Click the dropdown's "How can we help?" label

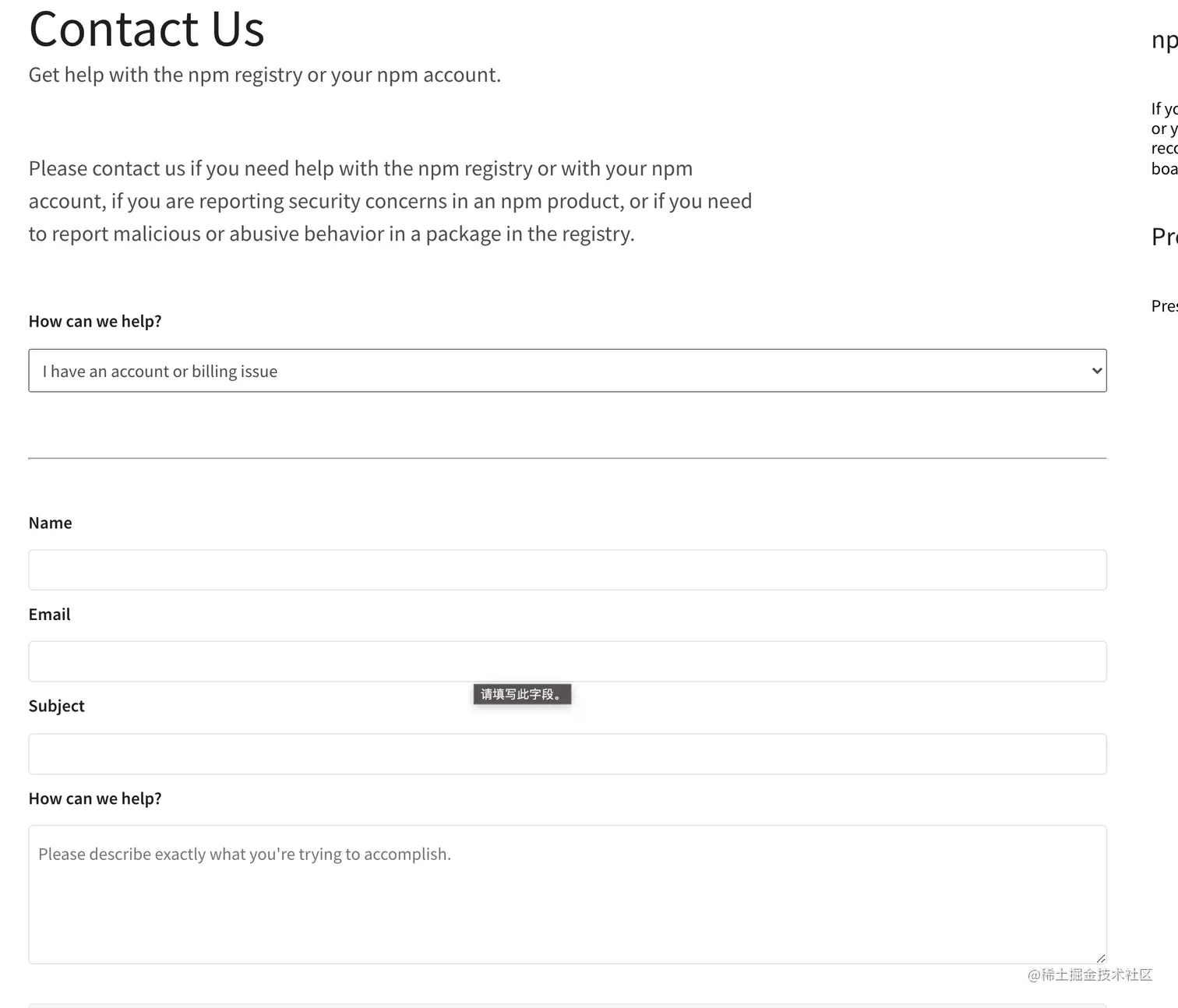(95, 321)
